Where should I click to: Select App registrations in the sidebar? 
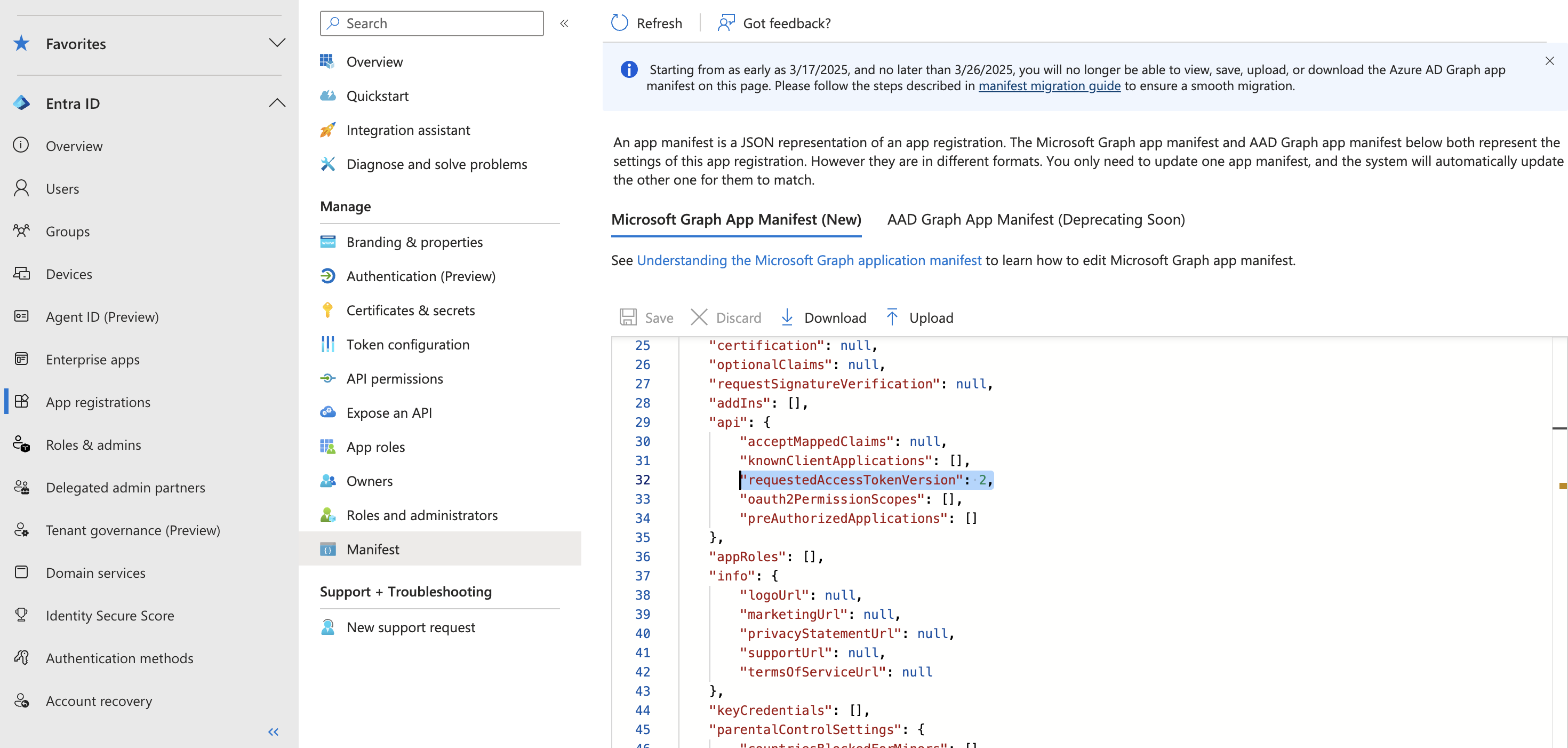click(98, 402)
